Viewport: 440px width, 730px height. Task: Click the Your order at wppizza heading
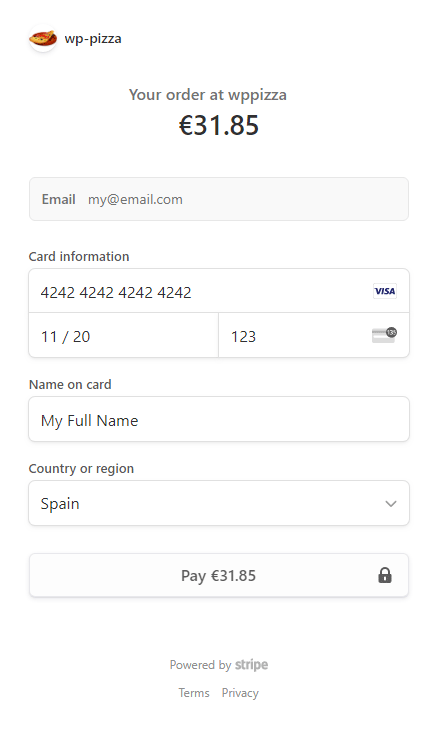pyautogui.click(x=208, y=95)
